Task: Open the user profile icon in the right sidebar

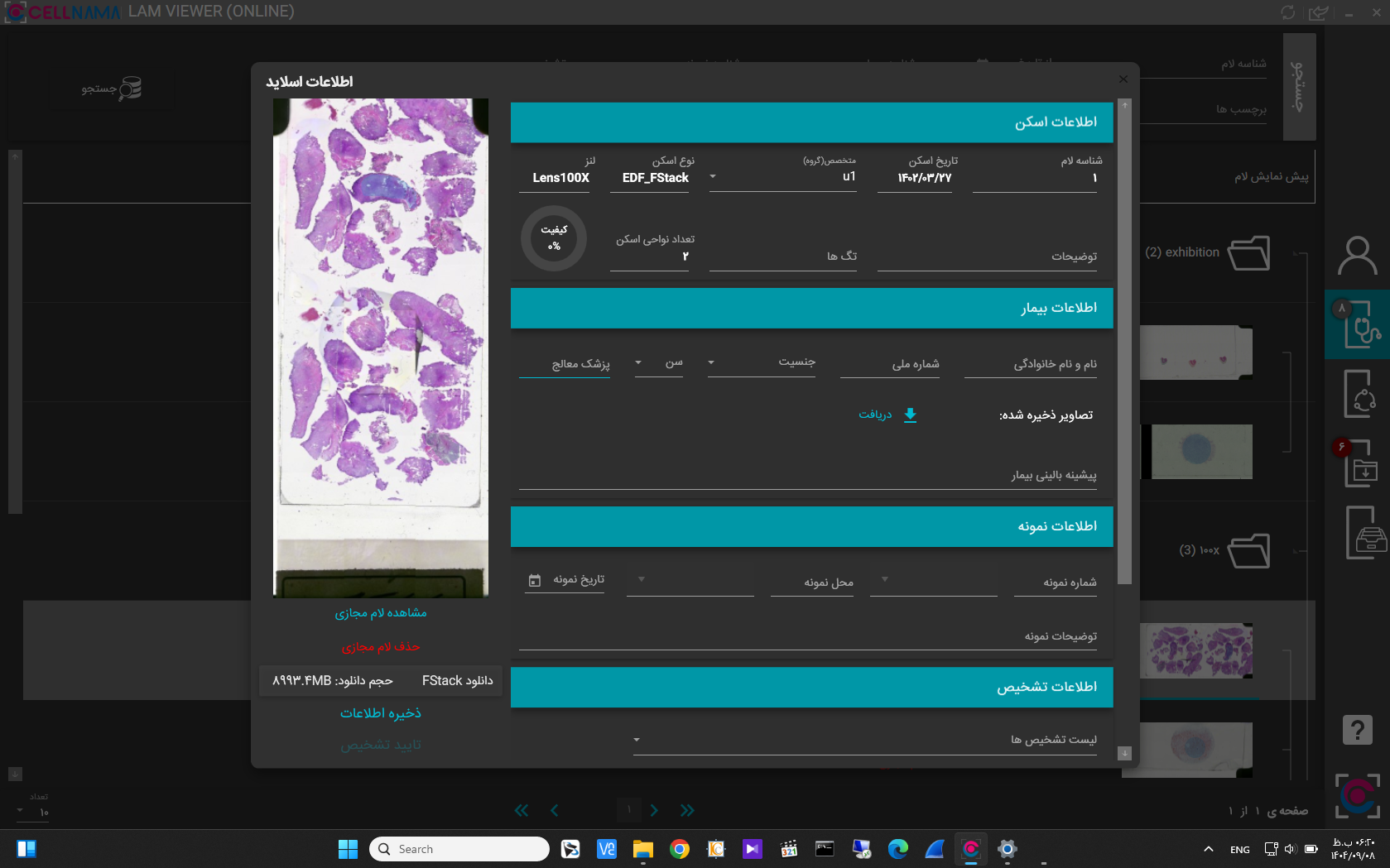Action: click(x=1357, y=256)
